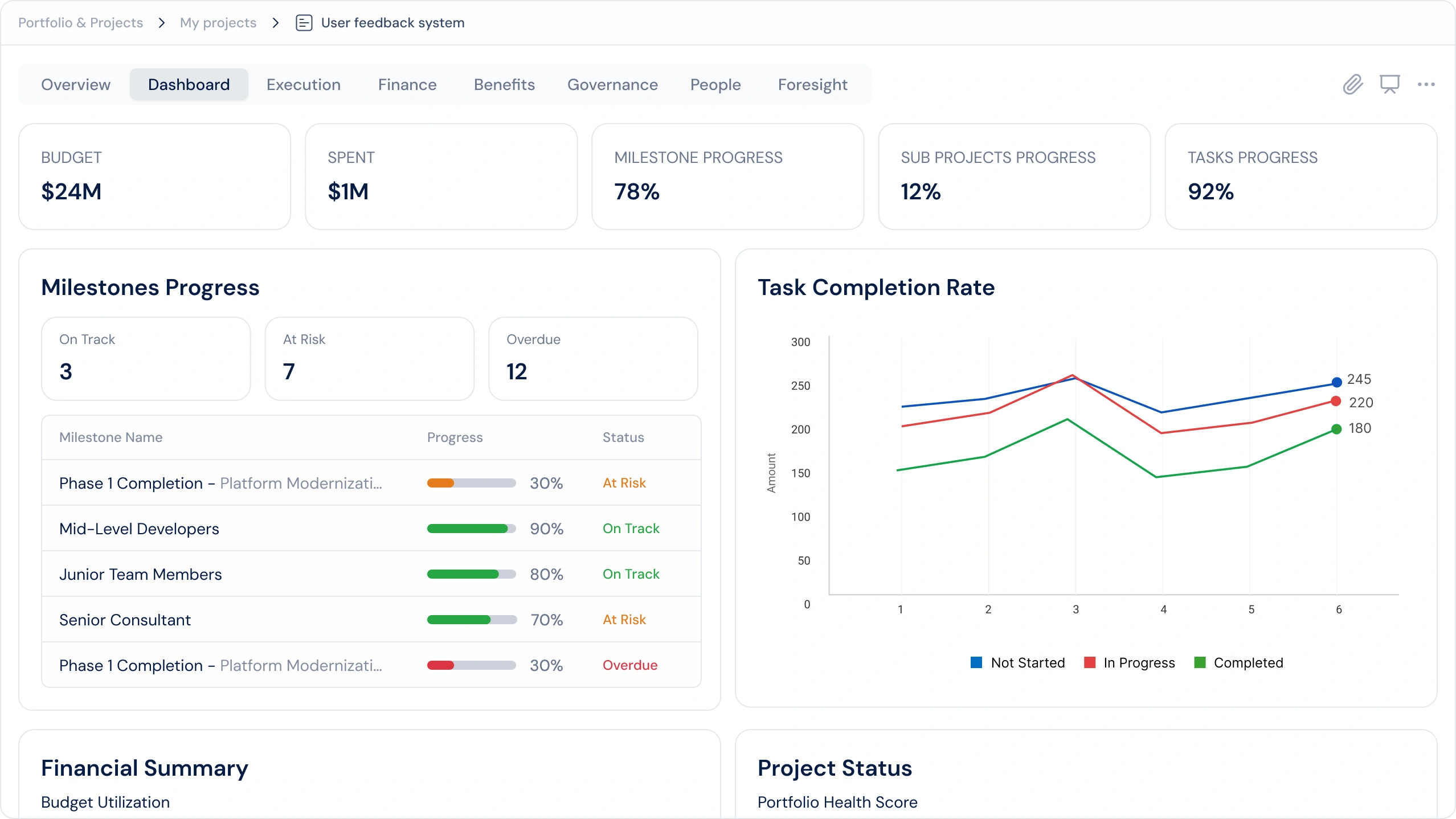Image resolution: width=1456 pixels, height=819 pixels.
Task: Click the Financial Summary heading
Action: click(x=145, y=768)
